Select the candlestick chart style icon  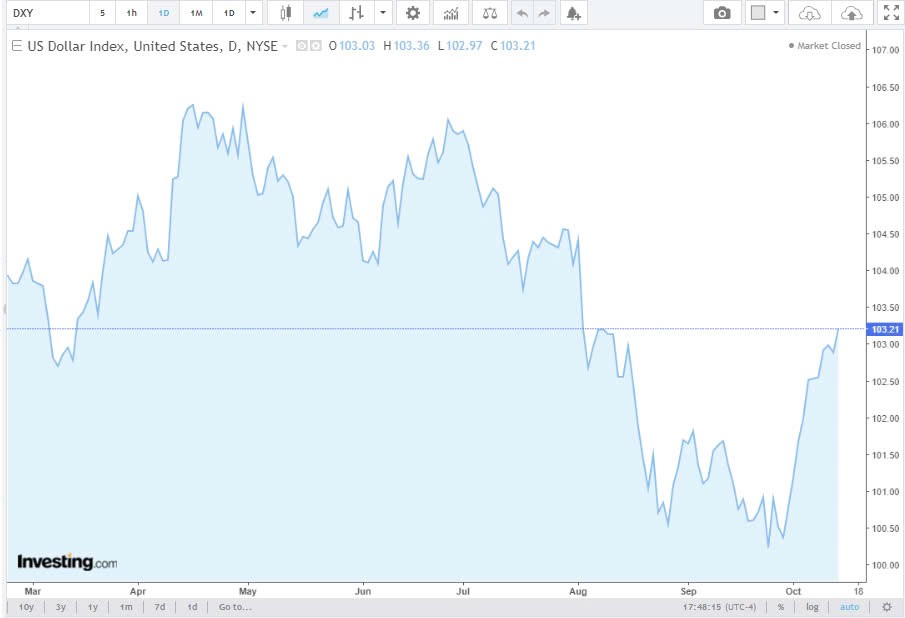tap(285, 13)
